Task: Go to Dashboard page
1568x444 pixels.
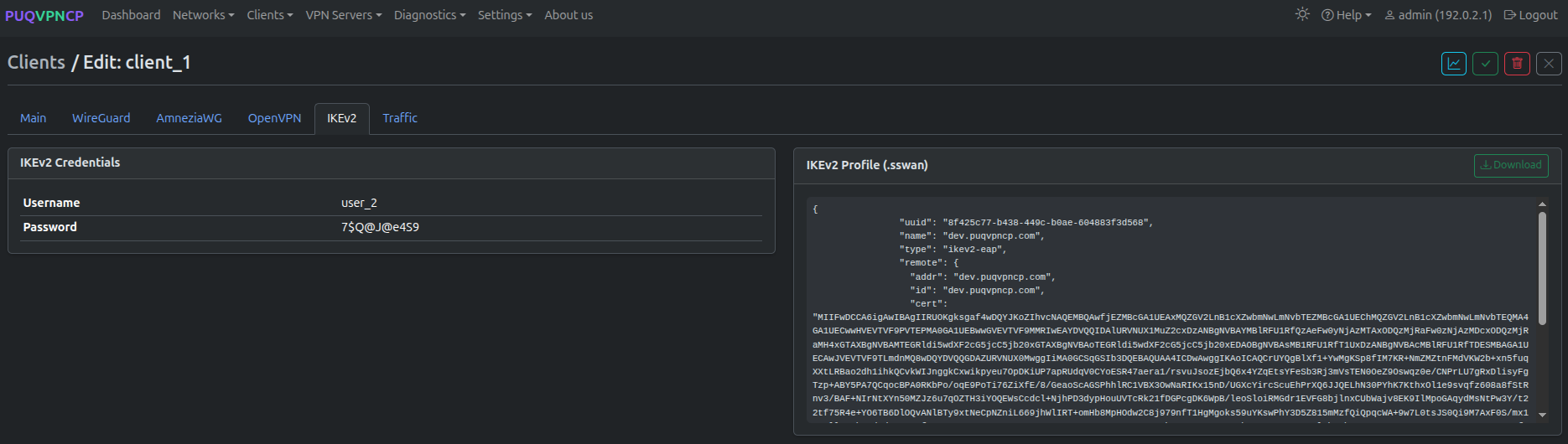Action: pos(131,15)
